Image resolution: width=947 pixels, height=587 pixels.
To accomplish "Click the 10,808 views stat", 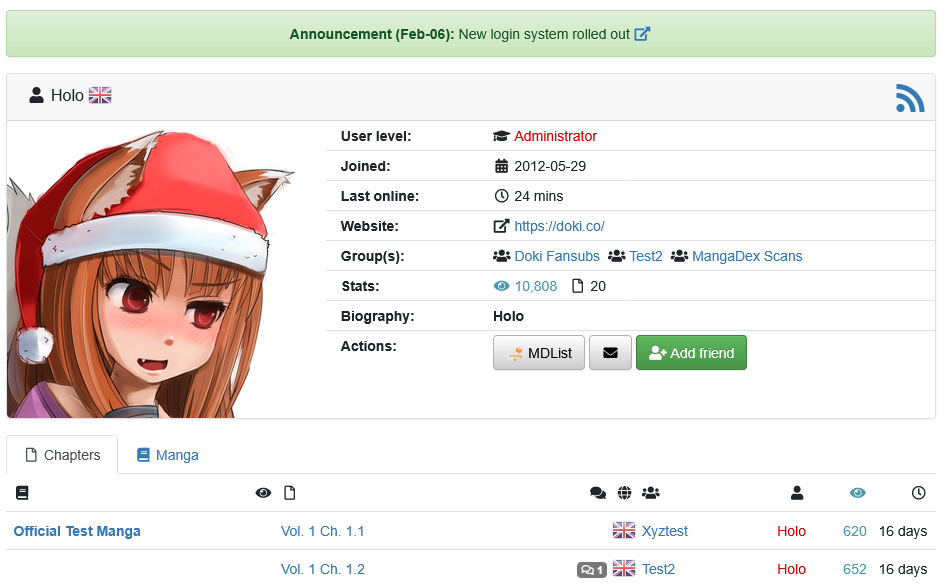I will click(536, 286).
